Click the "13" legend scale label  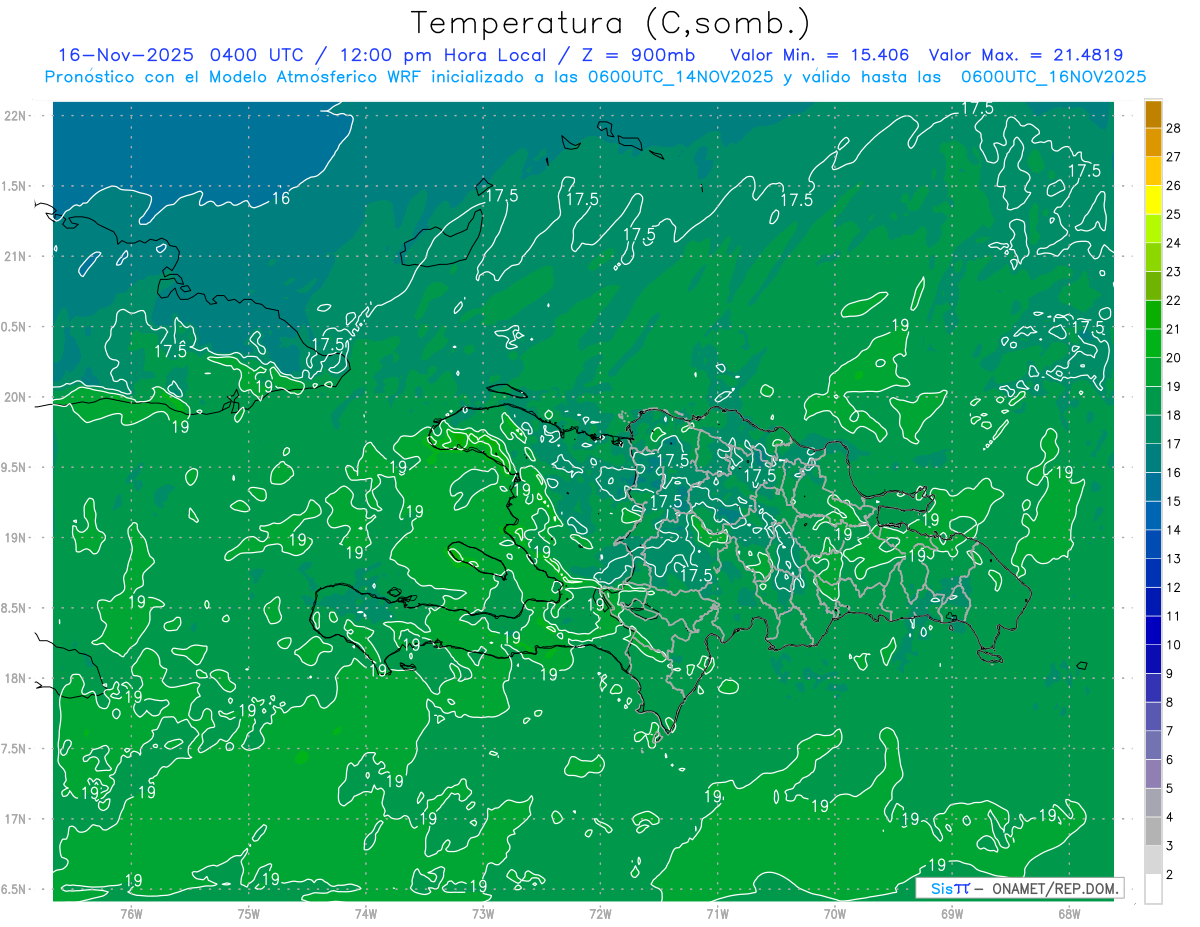[1174, 558]
